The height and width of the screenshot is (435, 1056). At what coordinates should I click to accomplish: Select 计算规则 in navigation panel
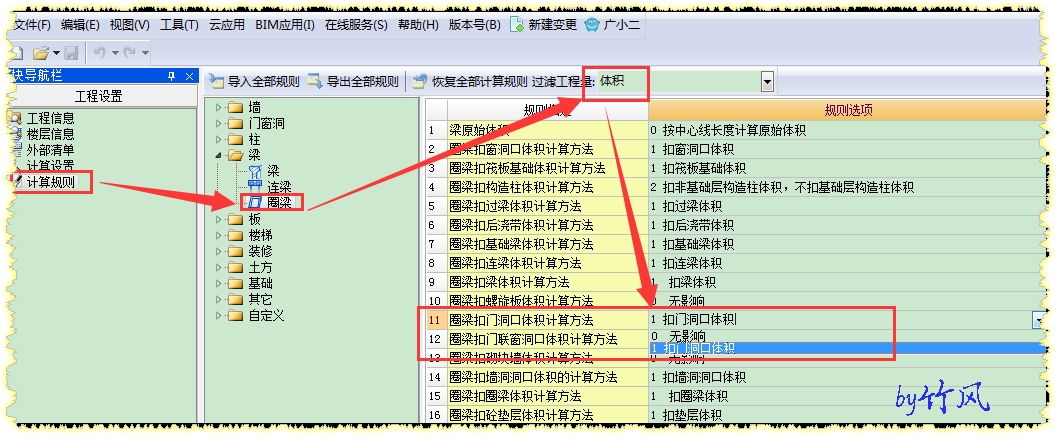click(x=50, y=182)
